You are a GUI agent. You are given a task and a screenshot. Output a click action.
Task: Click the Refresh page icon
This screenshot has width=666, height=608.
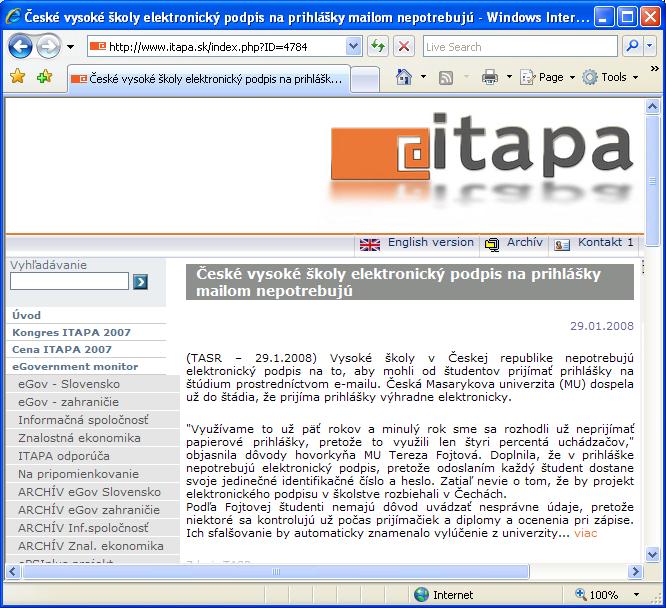tap(378, 46)
